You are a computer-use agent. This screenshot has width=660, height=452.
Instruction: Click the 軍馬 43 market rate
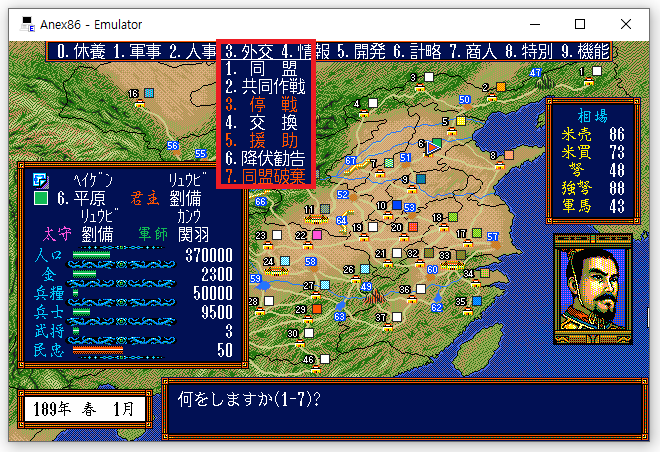593,206
